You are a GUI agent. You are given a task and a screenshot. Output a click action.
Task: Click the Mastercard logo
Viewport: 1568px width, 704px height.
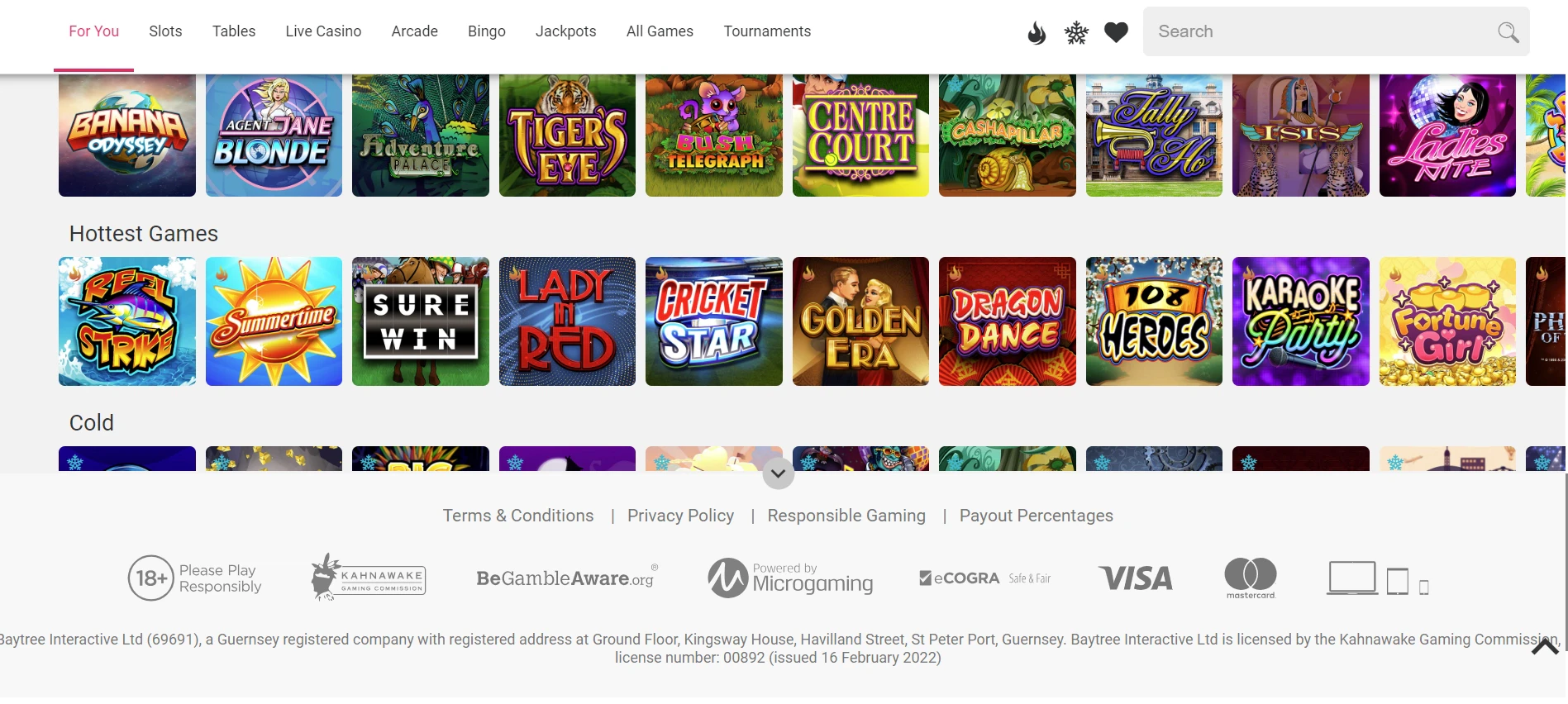[x=1251, y=578]
